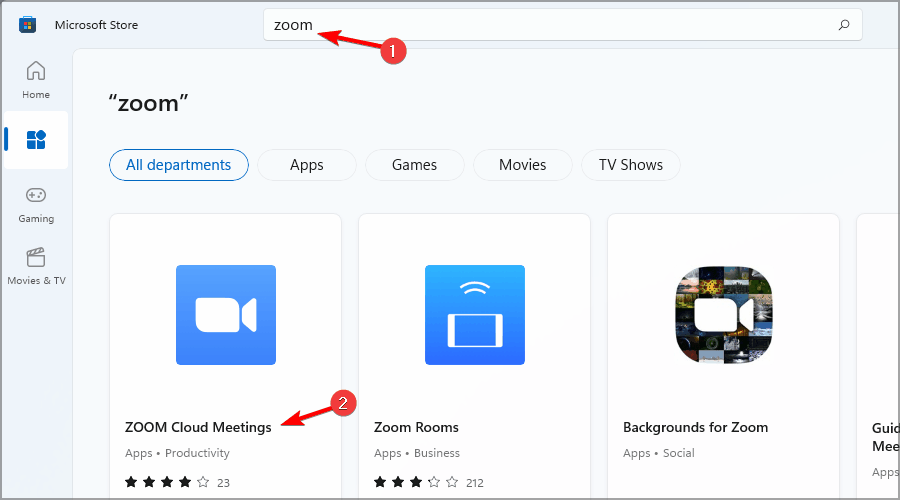Click the Apps • Business text

tap(417, 453)
